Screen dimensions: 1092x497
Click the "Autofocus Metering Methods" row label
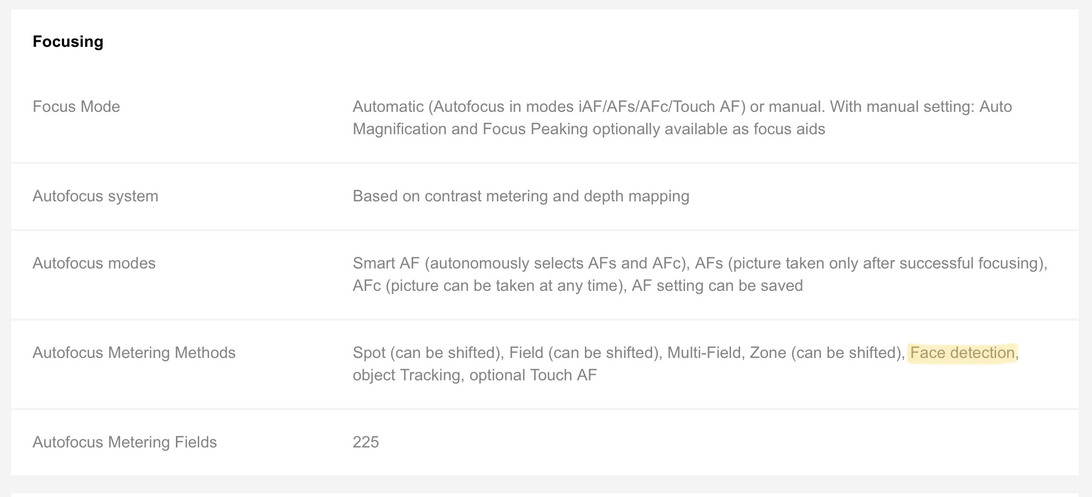(x=134, y=352)
